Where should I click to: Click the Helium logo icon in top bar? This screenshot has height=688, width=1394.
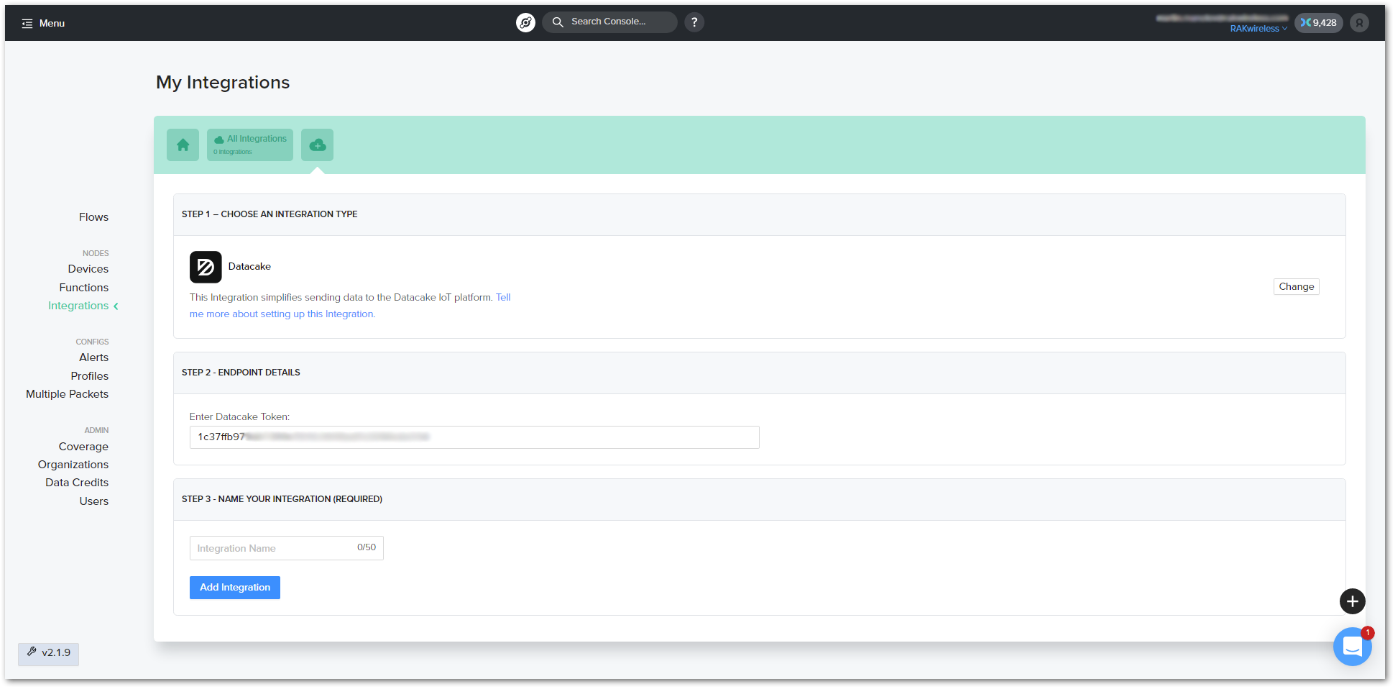(525, 22)
